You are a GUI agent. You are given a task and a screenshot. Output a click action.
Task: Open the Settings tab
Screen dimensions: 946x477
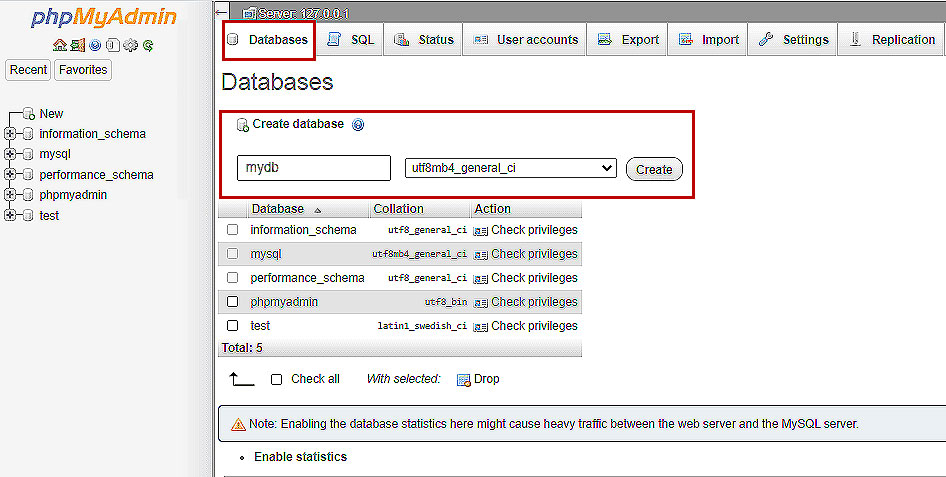tap(793, 40)
